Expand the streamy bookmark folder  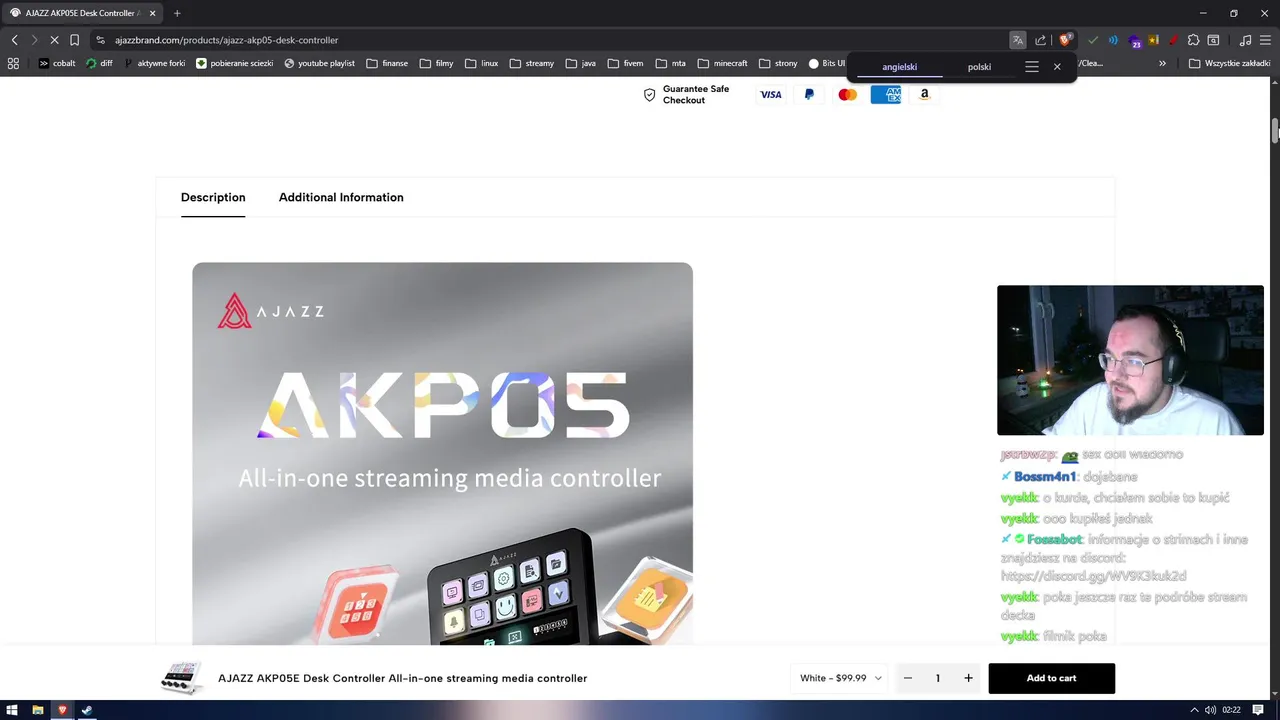pos(531,63)
